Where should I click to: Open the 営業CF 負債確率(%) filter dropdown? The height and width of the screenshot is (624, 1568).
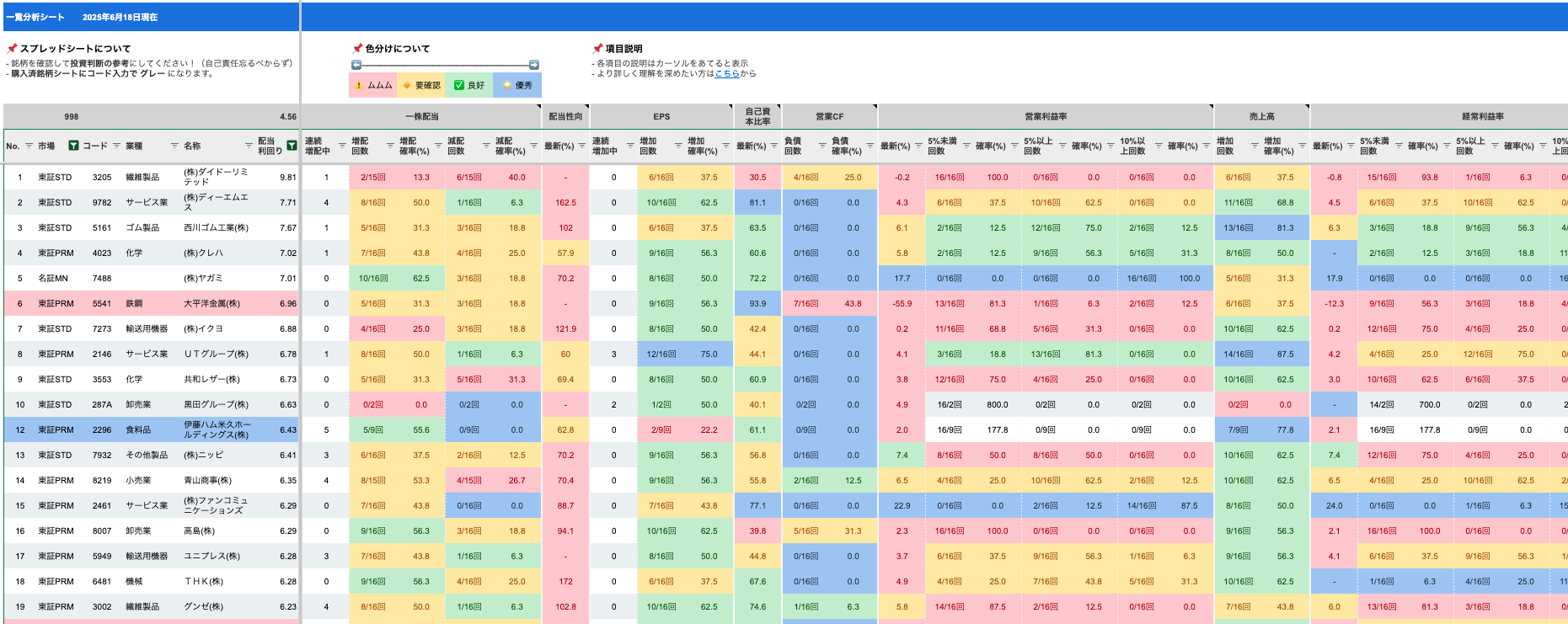tap(870, 146)
